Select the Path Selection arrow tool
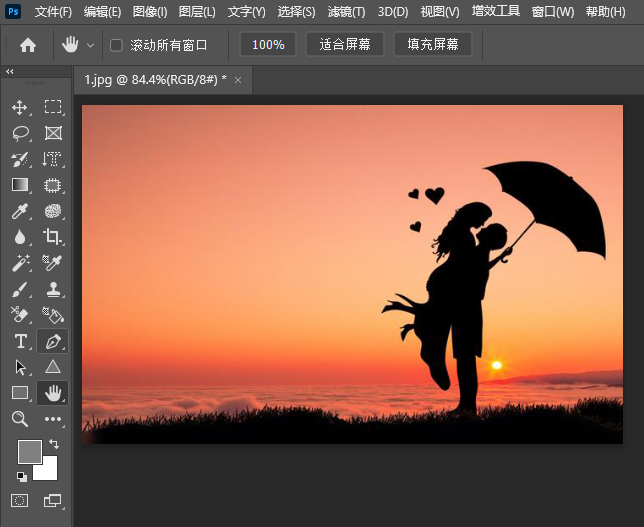 tap(20, 367)
